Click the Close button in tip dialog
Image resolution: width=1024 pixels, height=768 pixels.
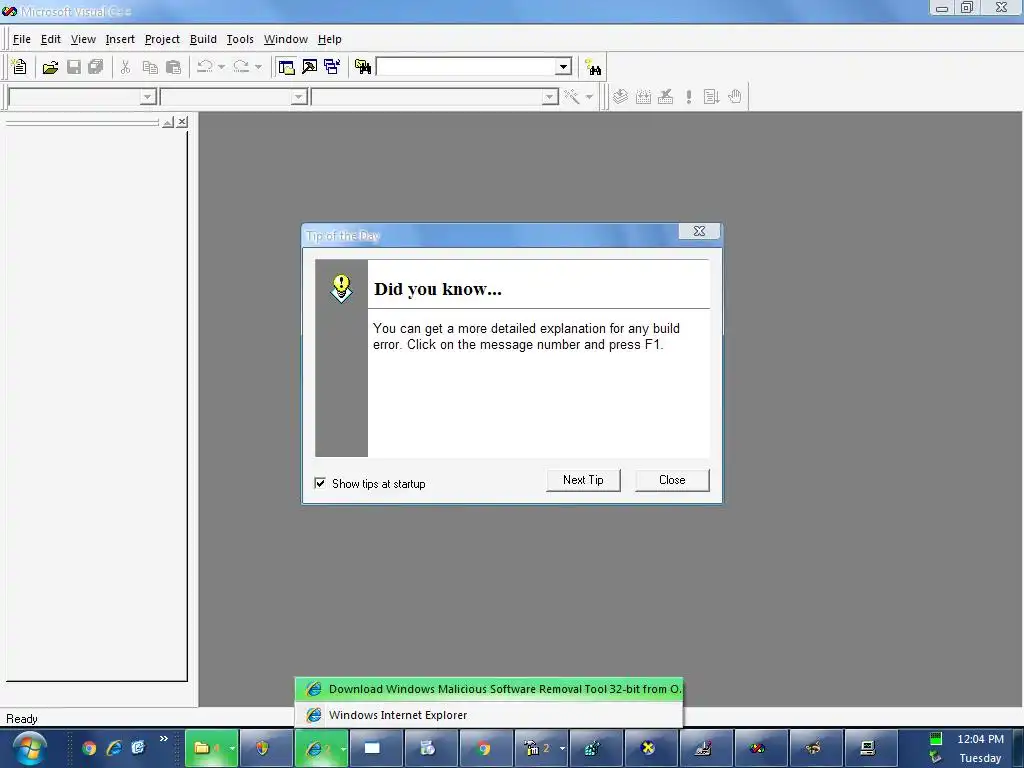click(x=672, y=480)
